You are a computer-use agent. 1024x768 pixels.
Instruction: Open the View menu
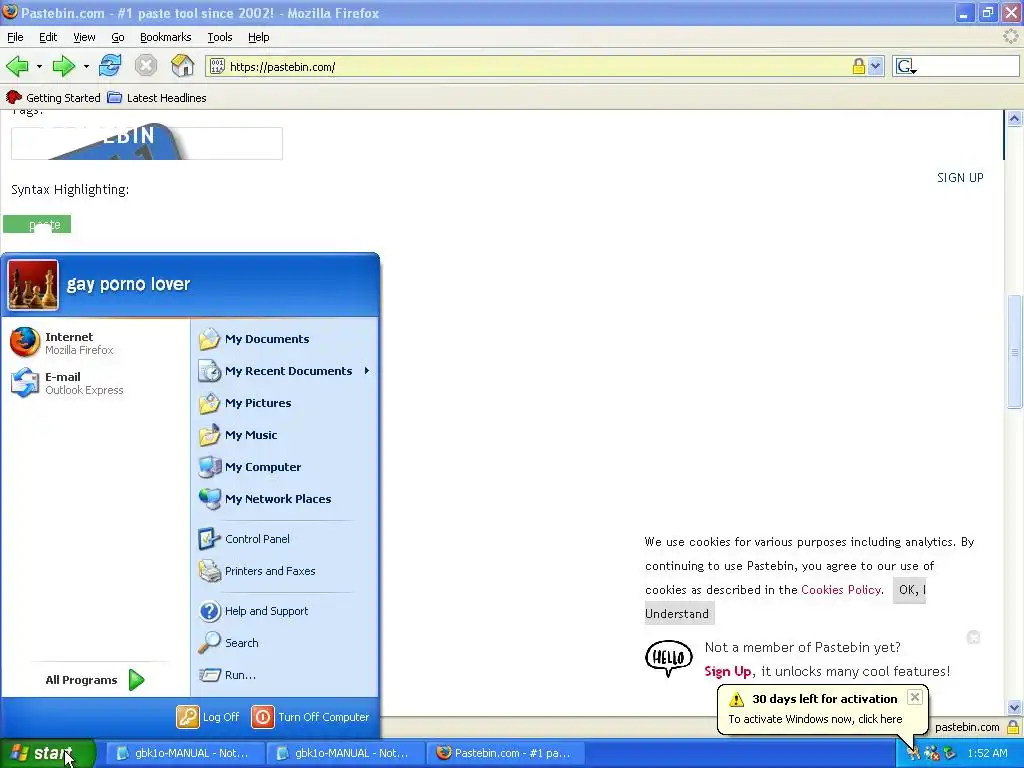(x=84, y=37)
